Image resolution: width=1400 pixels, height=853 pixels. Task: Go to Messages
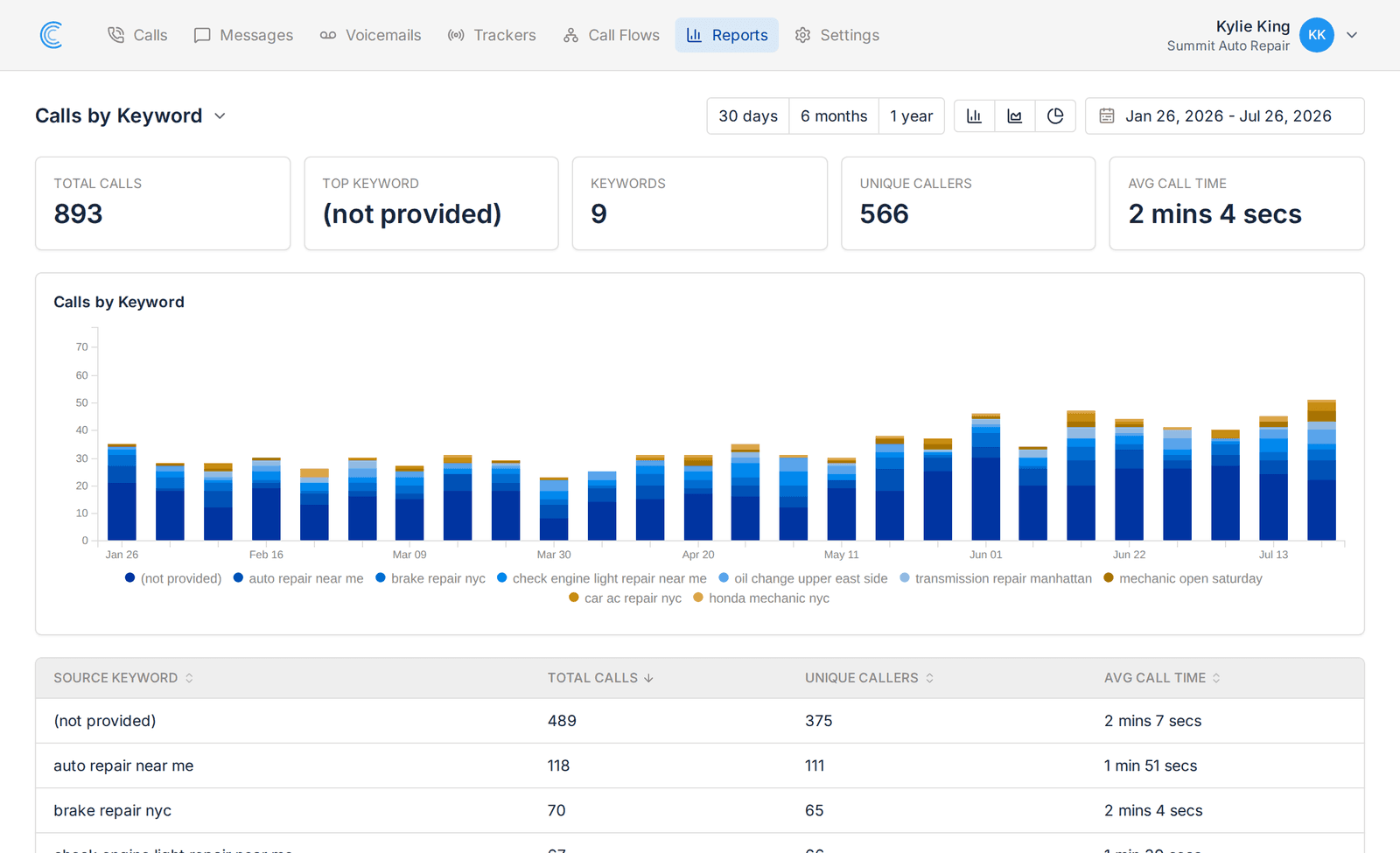(x=243, y=35)
